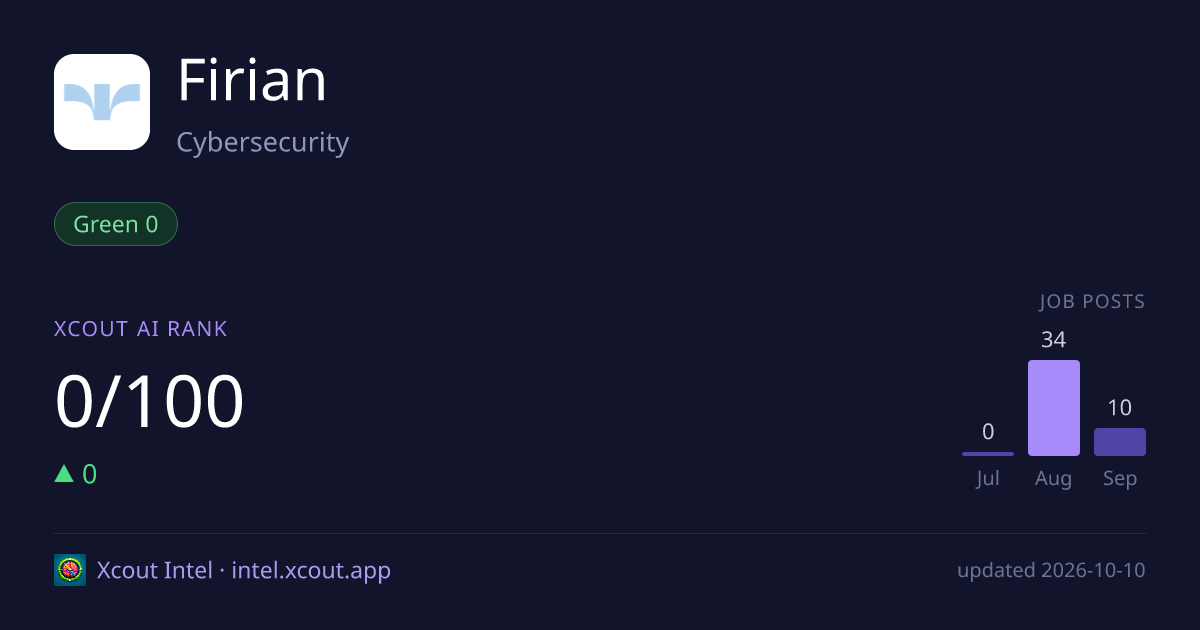Click the green upward triangle indicator
This screenshot has height=630, width=1200.
pyautogui.click(x=64, y=474)
